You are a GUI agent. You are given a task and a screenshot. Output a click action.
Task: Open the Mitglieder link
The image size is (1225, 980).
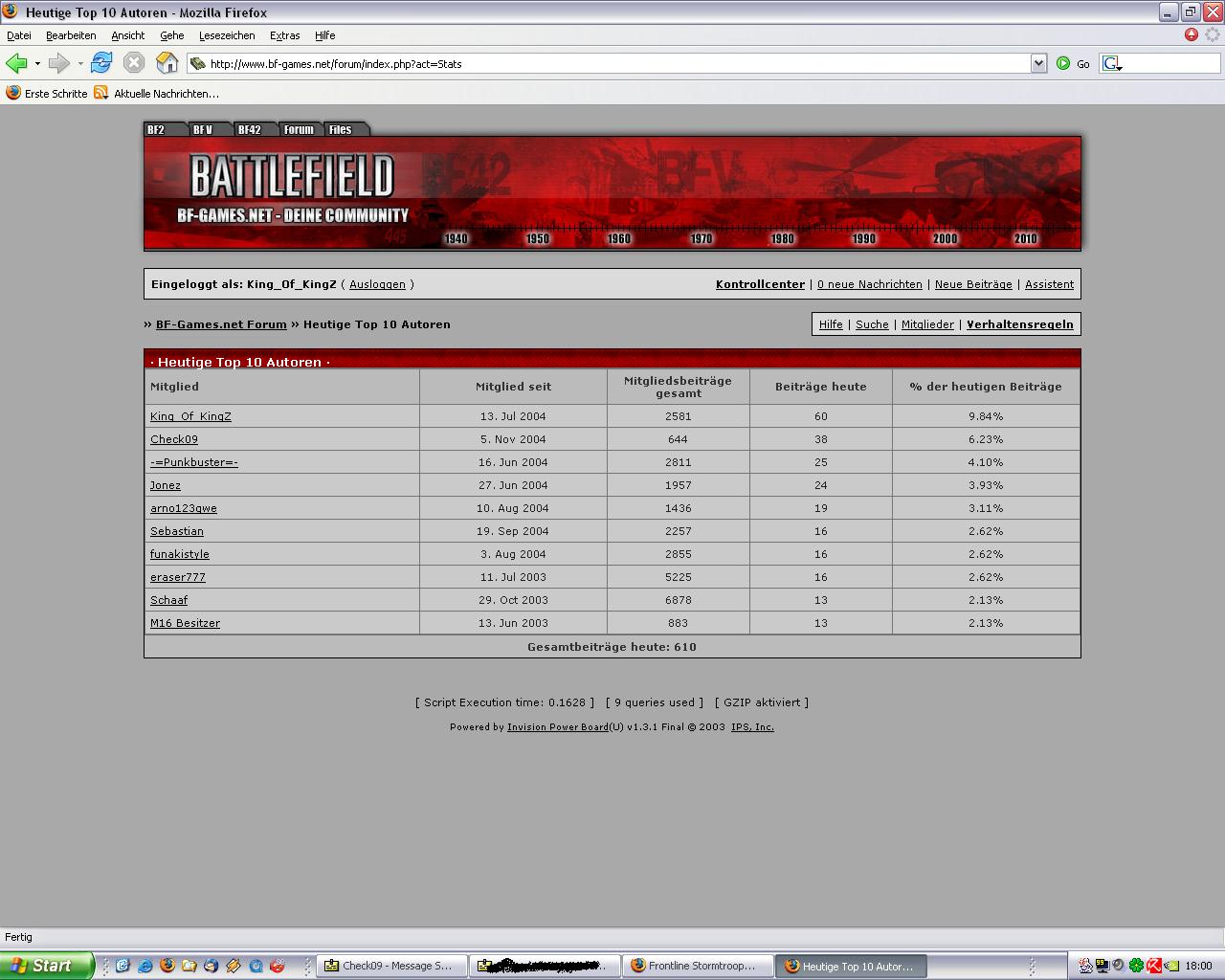[927, 324]
